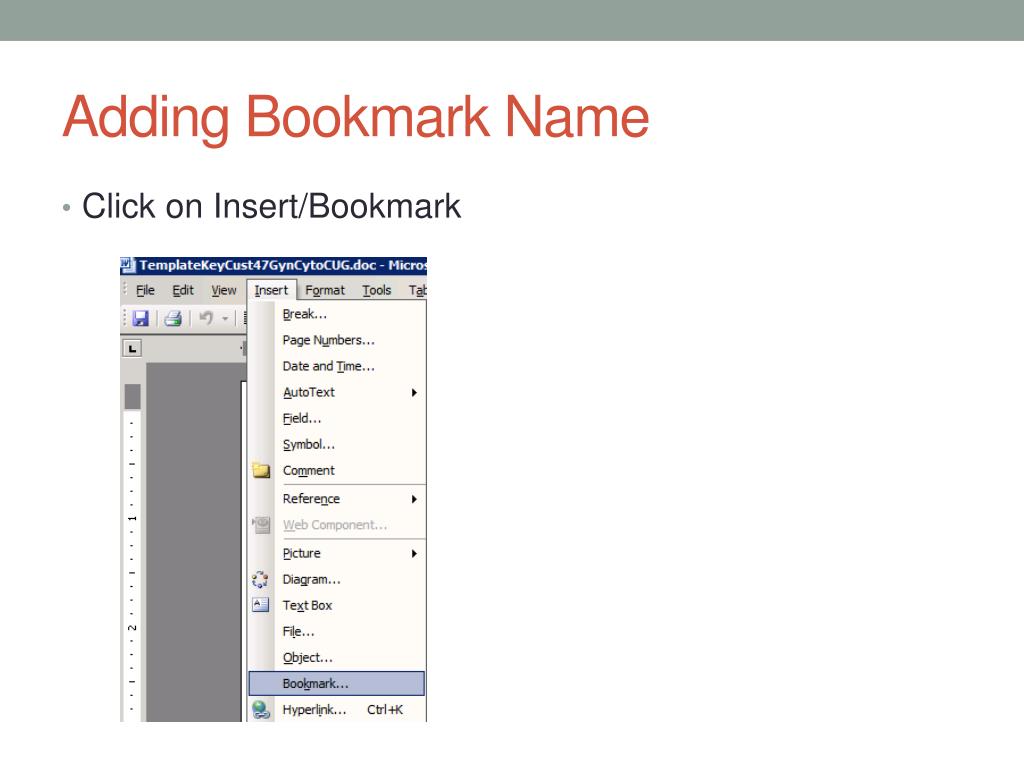Select the AutoText menu item
The image size is (1024, 768).
pyautogui.click(x=337, y=392)
